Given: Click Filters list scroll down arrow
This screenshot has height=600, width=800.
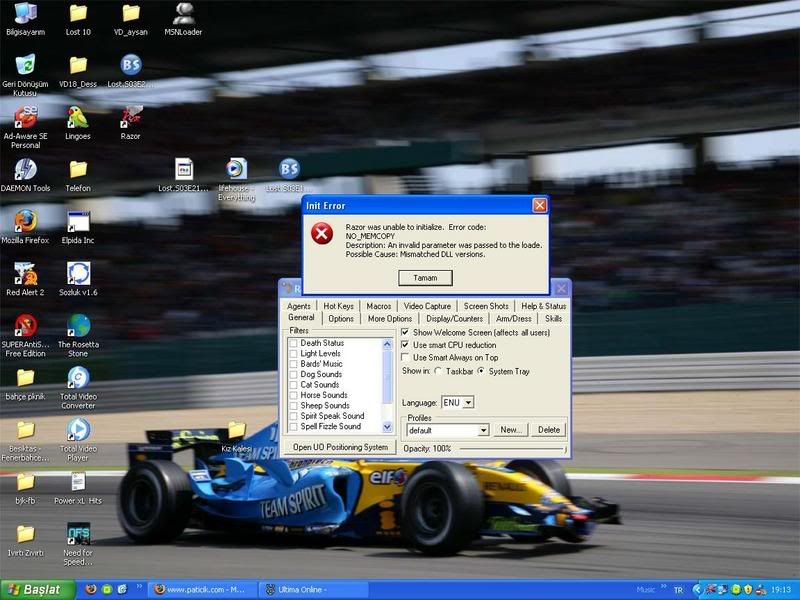Looking at the screenshot, I should pos(387,427).
